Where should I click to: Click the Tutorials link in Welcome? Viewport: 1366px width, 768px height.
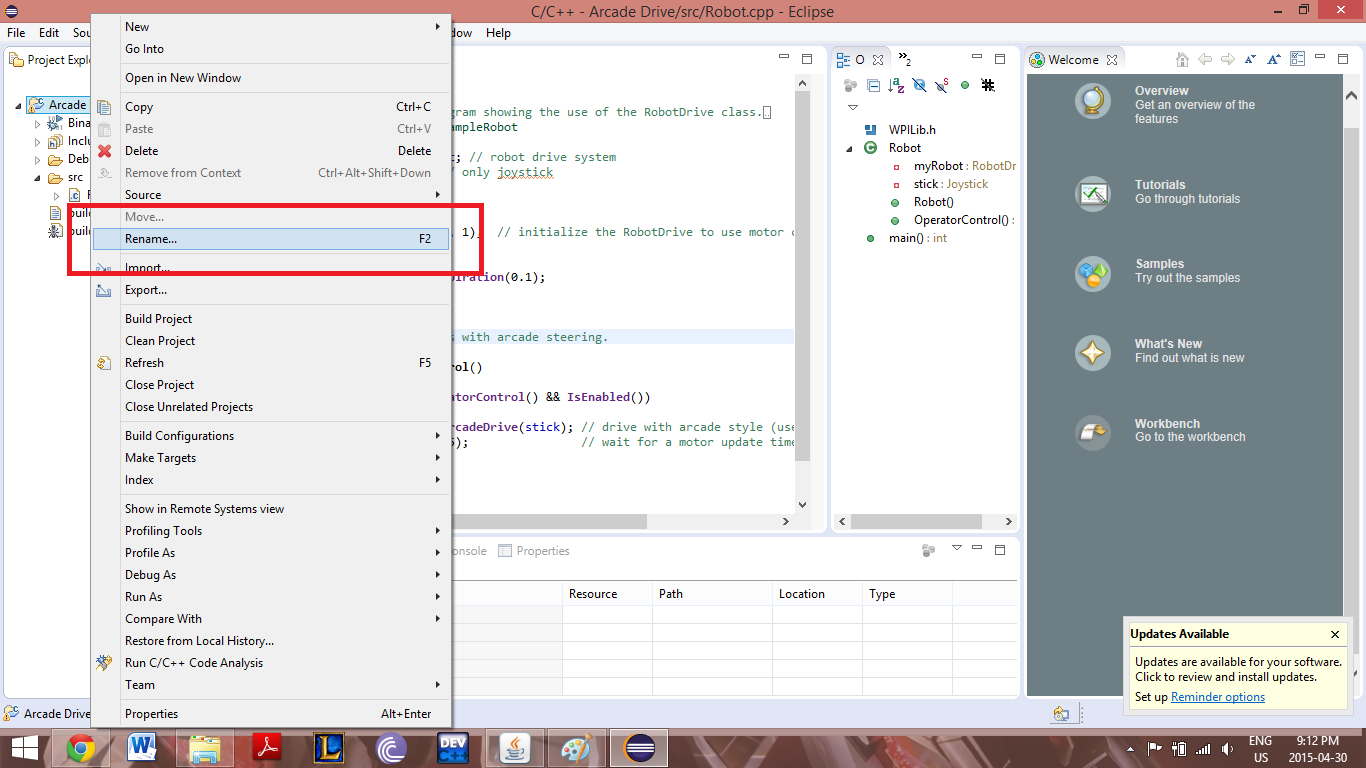pos(1160,185)
